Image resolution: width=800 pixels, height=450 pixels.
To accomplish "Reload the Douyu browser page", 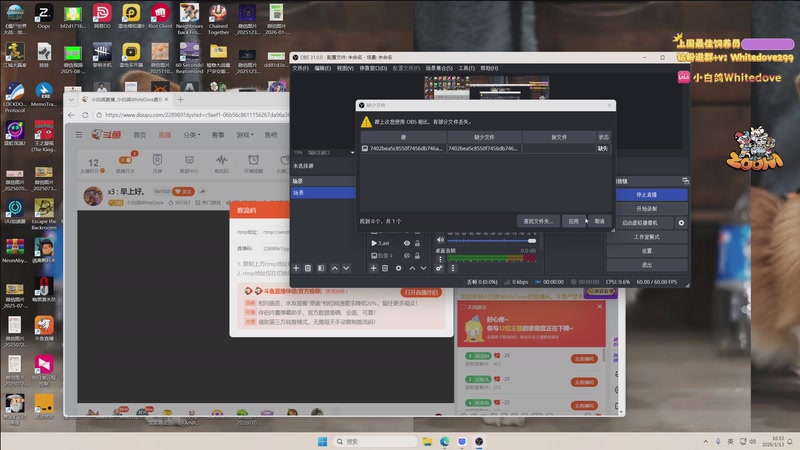I will [85, 115].
